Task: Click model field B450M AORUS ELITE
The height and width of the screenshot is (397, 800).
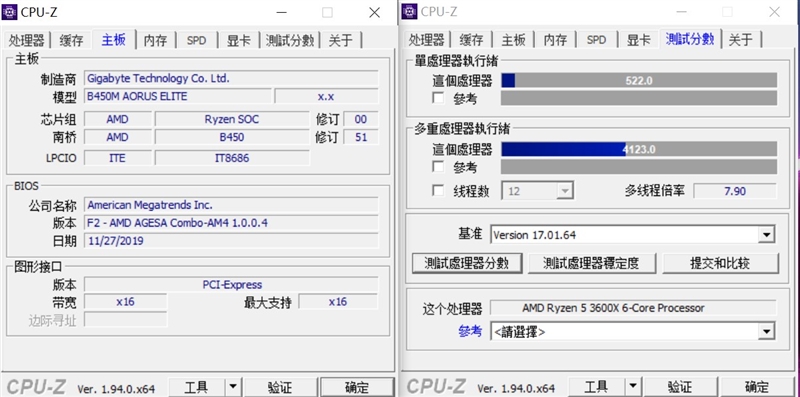Action: [x=178, y=96]
